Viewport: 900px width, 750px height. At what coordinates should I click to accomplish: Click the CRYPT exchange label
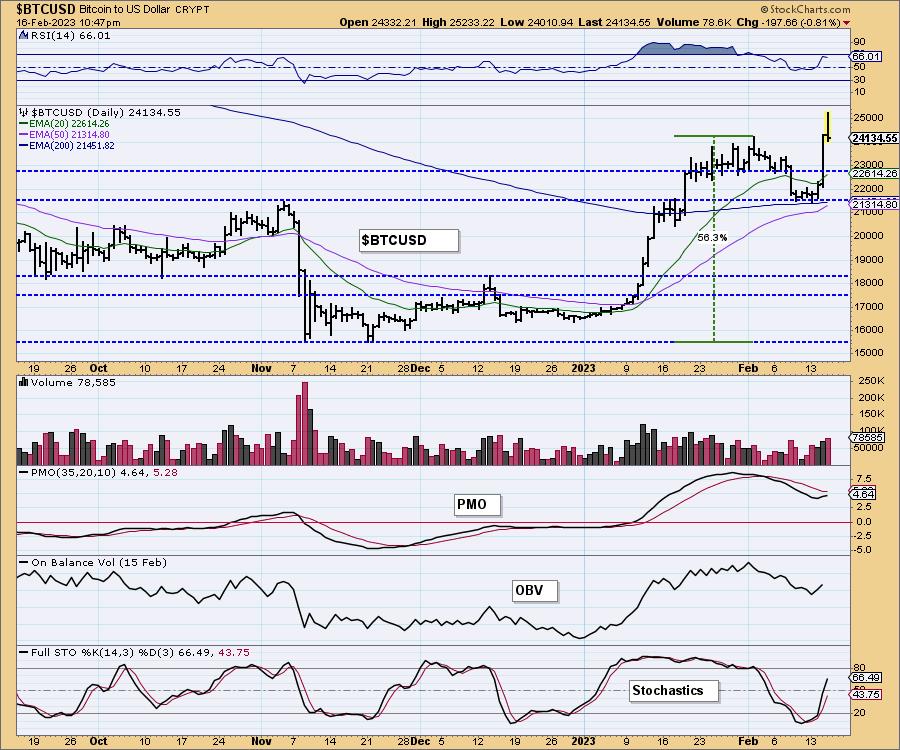point(190,10)
